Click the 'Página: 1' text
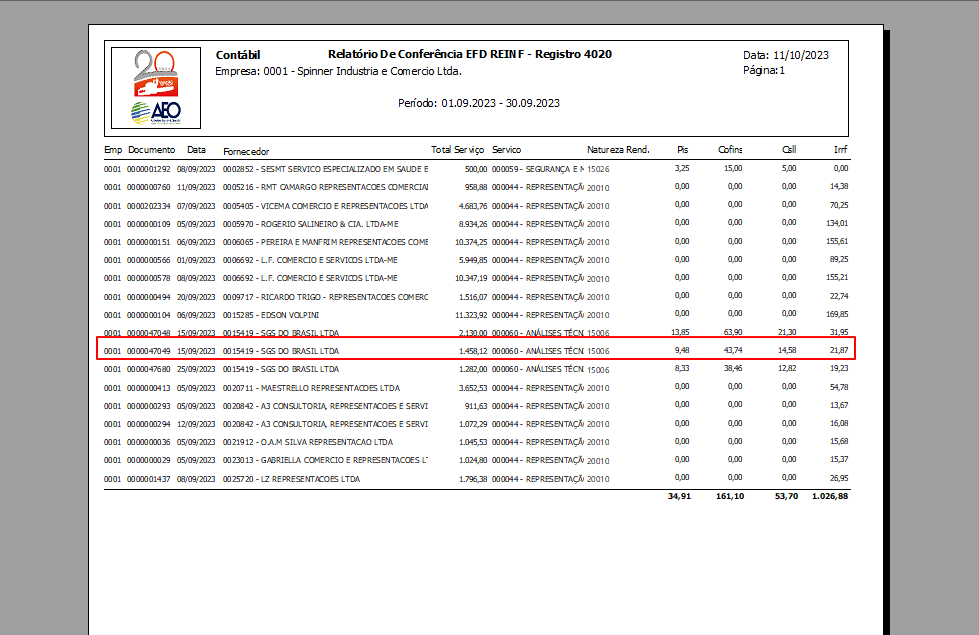This screenshot has width=979, height=635. tap(764, 71)
